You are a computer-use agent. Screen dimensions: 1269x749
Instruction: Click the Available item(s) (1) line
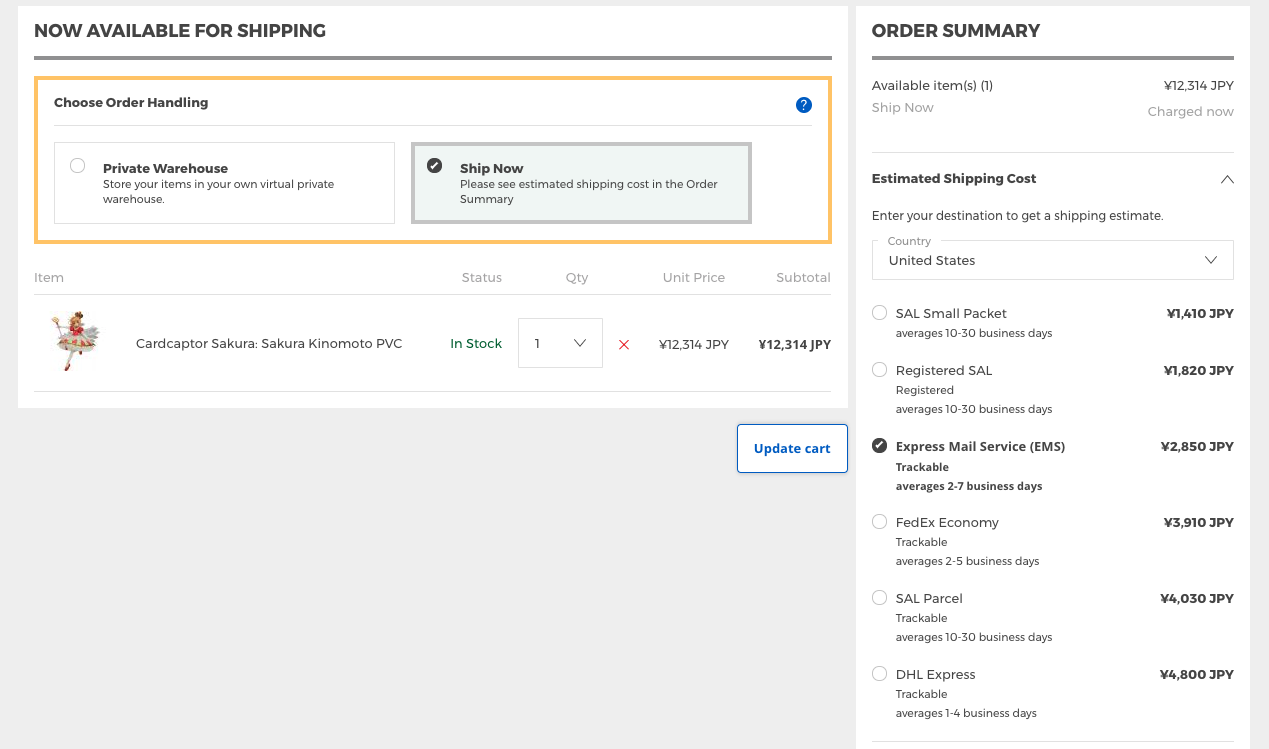click(x=932, y=86)
